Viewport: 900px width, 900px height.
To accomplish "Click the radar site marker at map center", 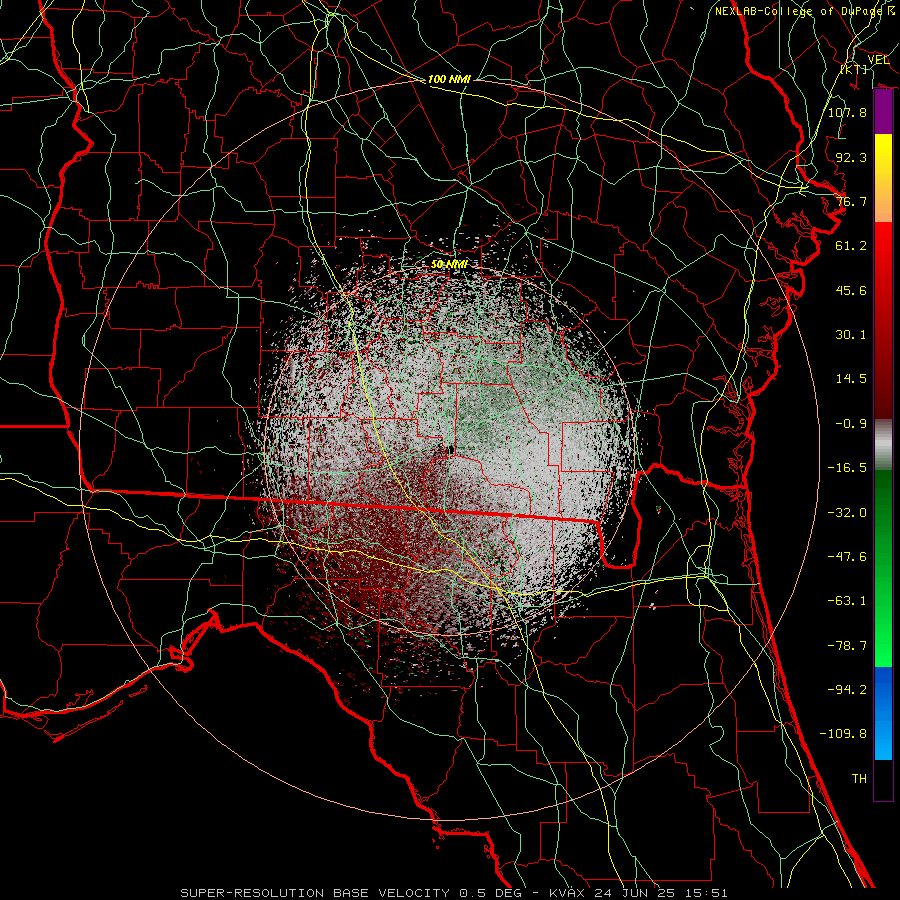I will click(451, 449).
